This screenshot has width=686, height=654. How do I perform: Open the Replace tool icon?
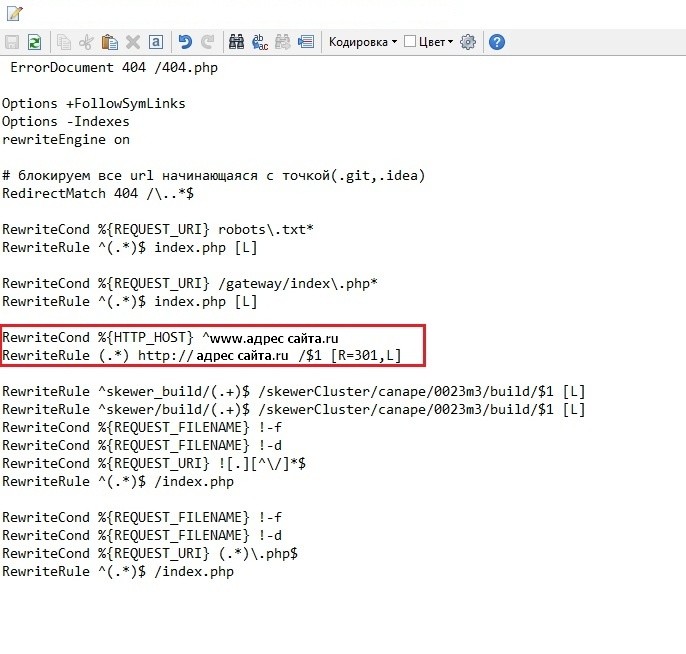(x=260, y=42)
